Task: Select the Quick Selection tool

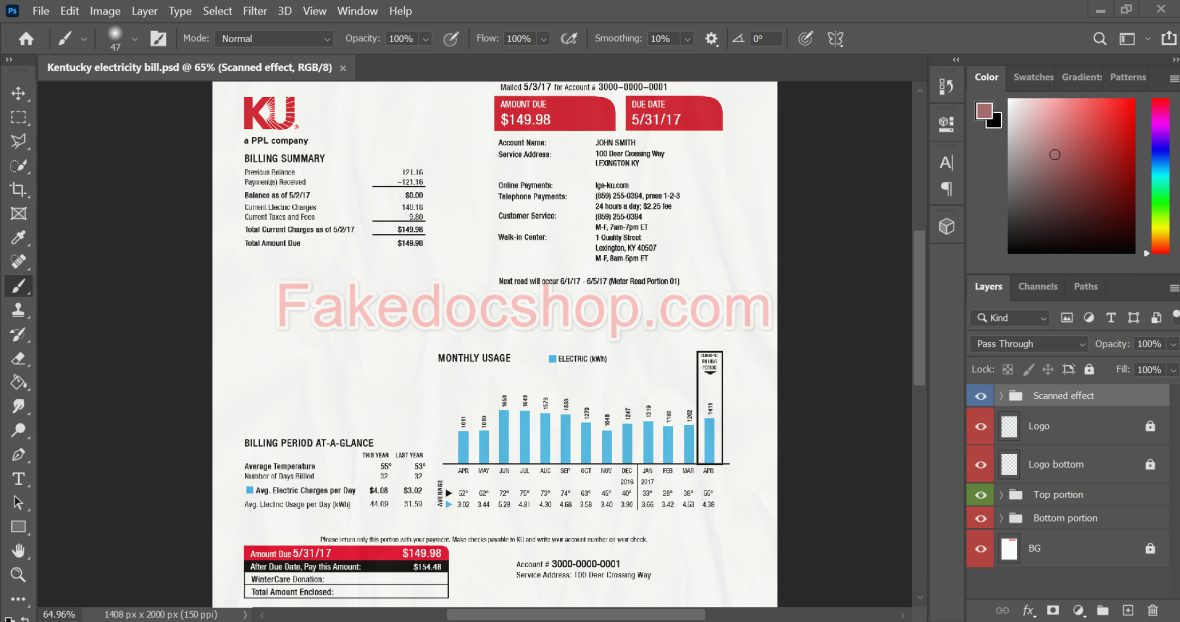Action: point(19,165)
